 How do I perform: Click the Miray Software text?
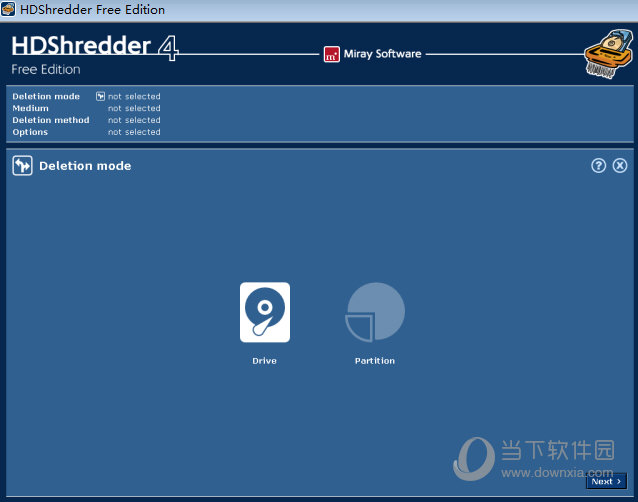click(x=382, y=54)
